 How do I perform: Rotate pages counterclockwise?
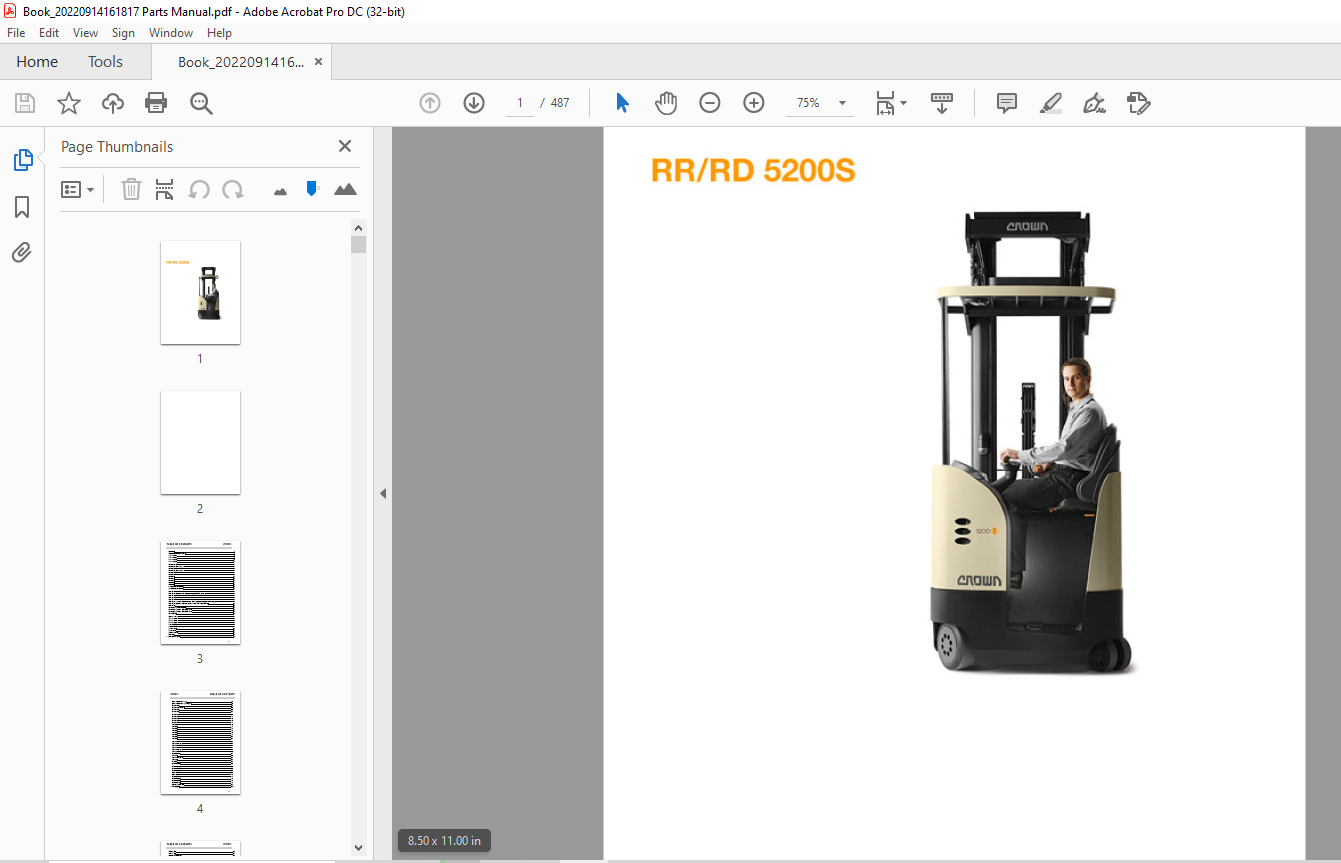(199, 189)
